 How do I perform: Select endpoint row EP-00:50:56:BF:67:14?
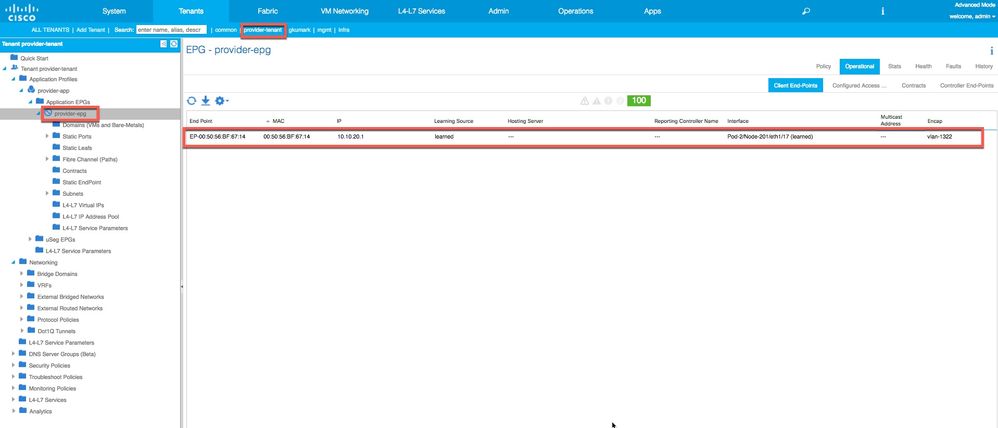tap(583, 137)
